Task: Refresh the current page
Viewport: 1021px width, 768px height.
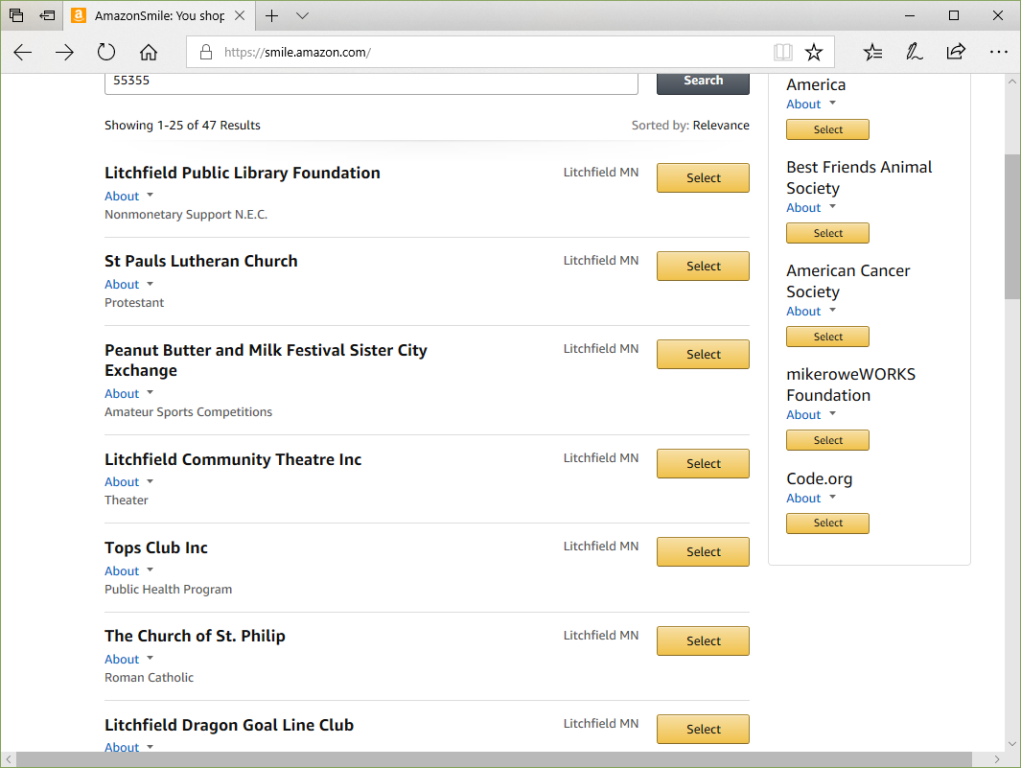Action: (x=106, y=52)
